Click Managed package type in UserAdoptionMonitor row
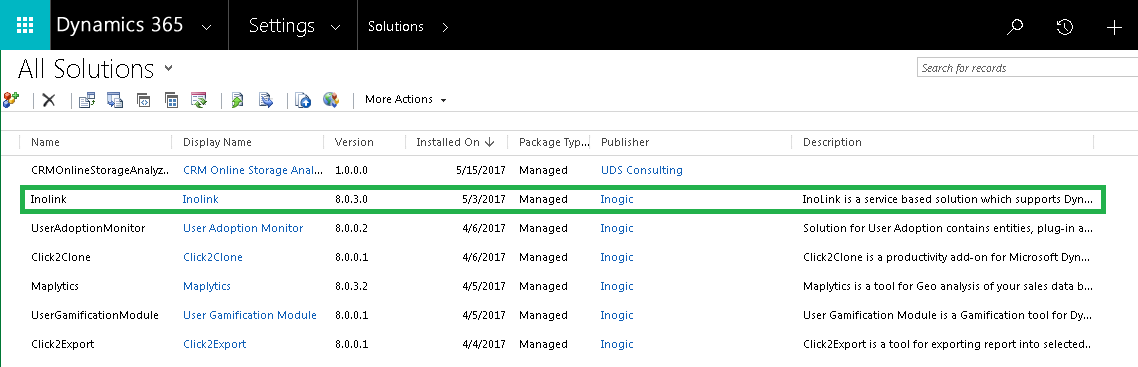This screenshot has height=367, width=1138. (x=543, y=228)
